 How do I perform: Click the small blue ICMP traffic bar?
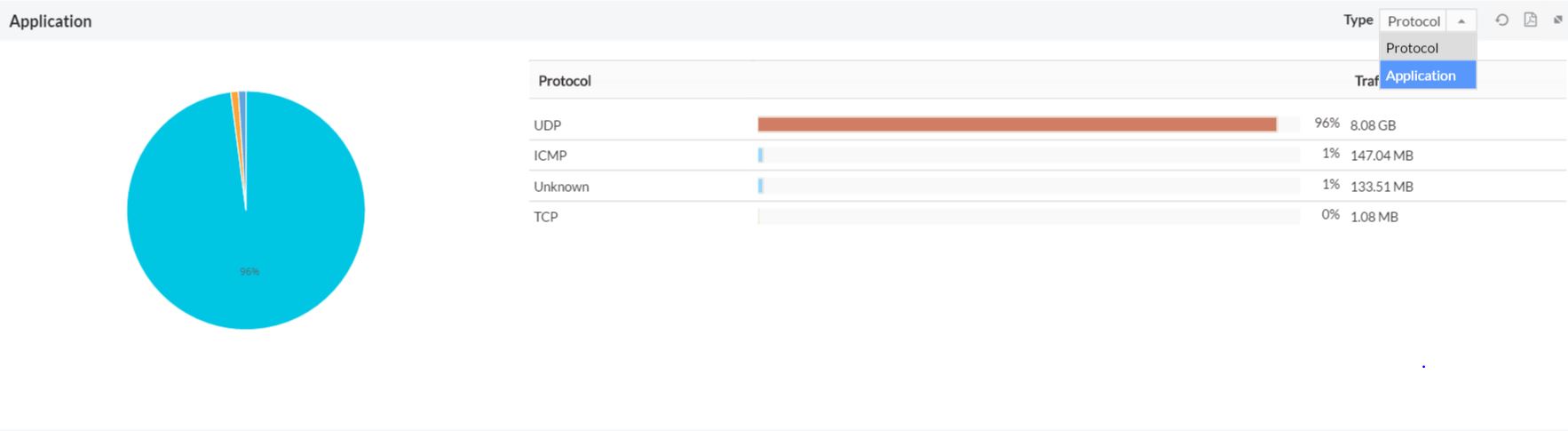coord(761,156)
